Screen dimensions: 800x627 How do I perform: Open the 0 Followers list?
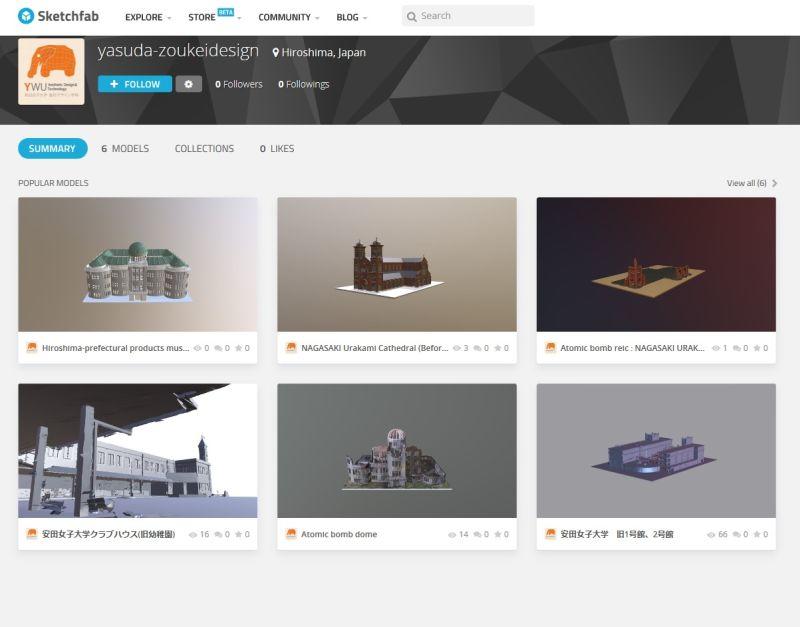click(x=239, y=84)
